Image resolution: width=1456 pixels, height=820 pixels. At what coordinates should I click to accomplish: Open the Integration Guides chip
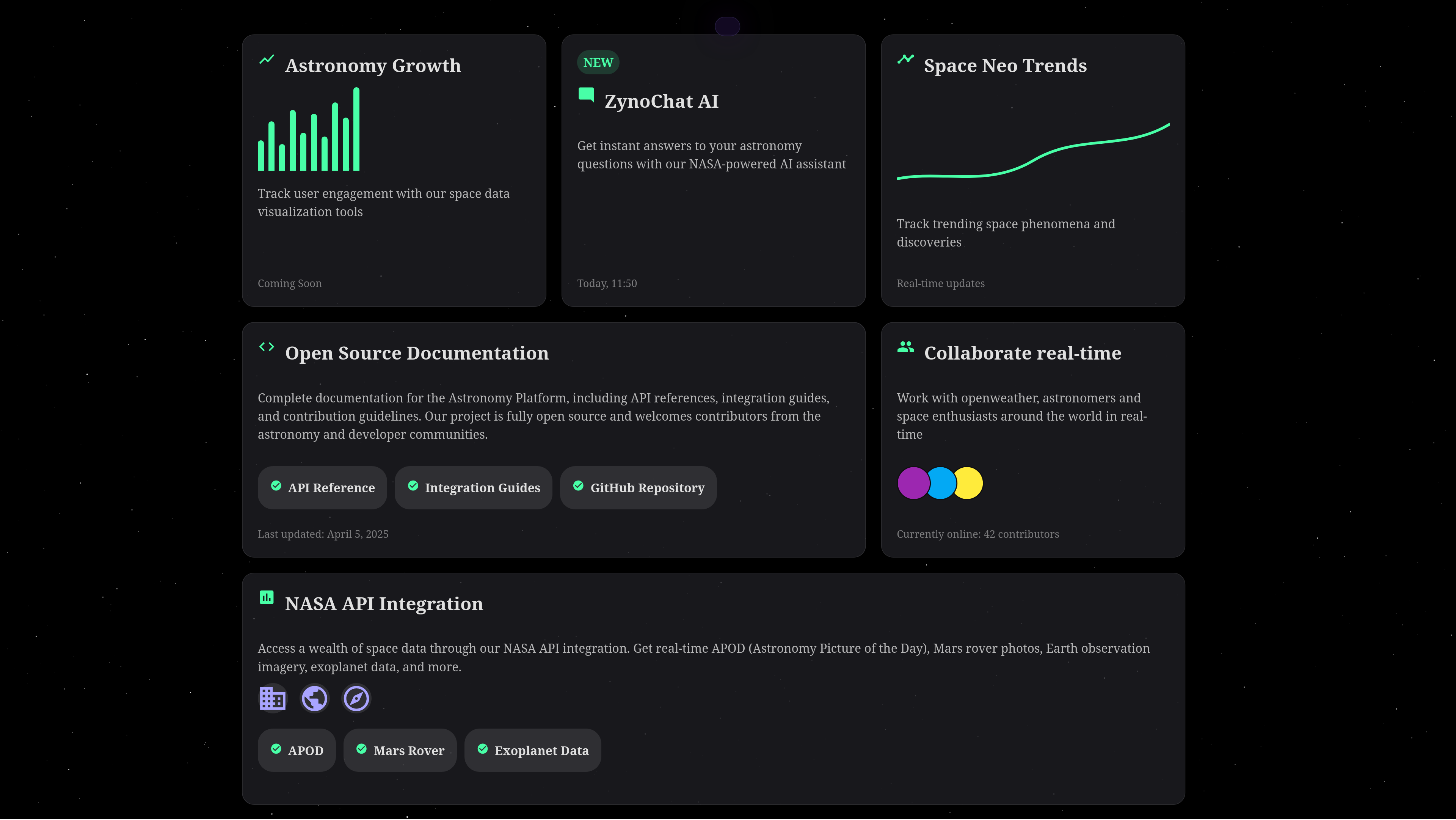473,487
